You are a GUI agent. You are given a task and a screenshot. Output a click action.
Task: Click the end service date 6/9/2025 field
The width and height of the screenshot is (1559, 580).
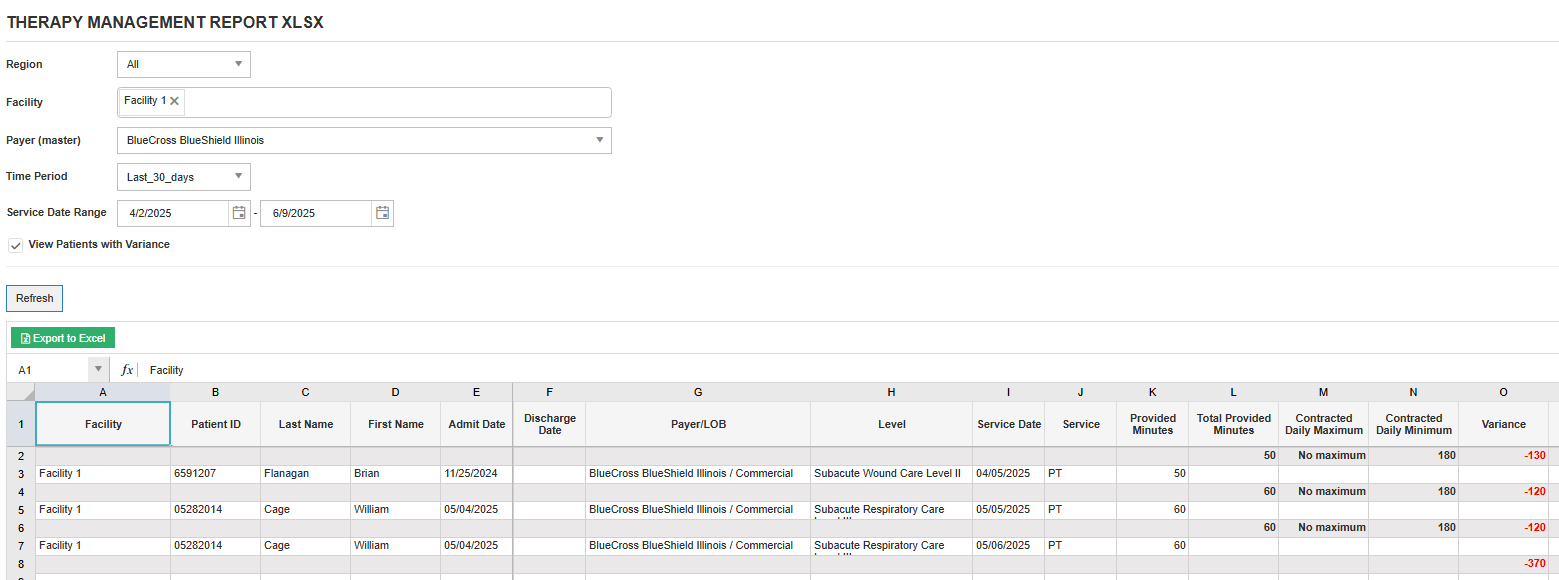coord(316,213)
